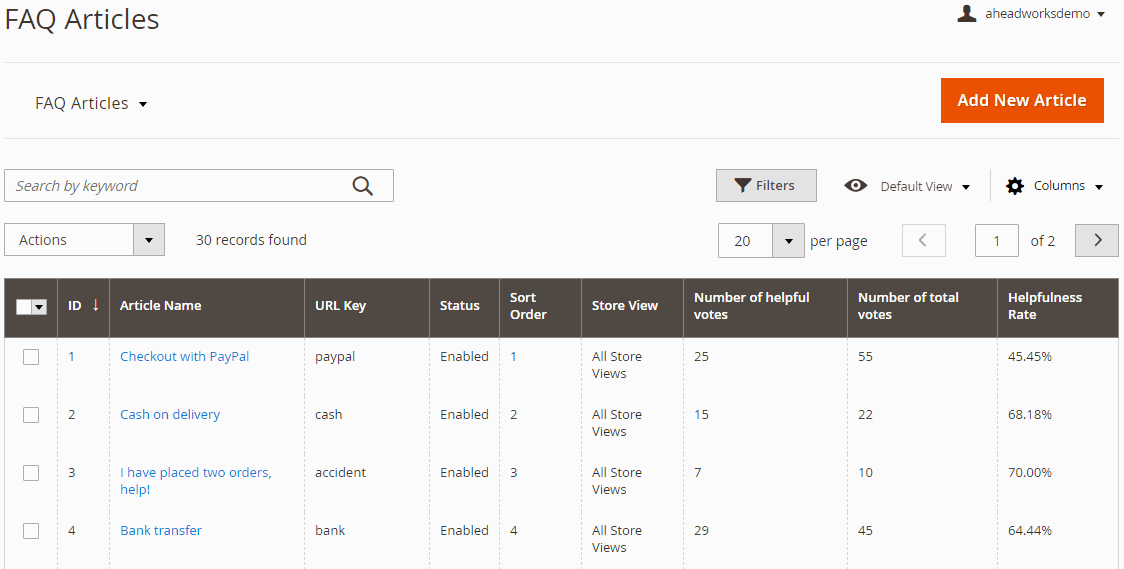Click the user account avatar icon
1124x569 pixels.
click(966, 13)
